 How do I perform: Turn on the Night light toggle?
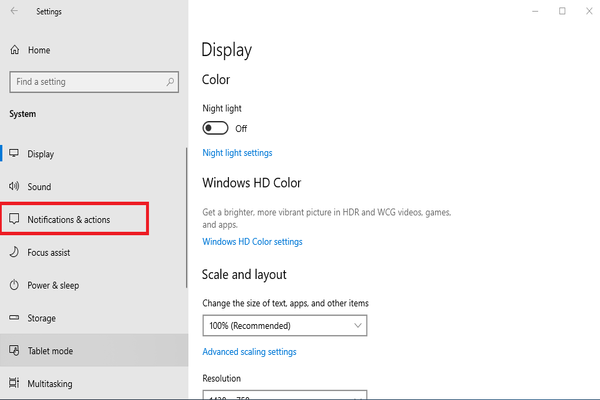215,128
